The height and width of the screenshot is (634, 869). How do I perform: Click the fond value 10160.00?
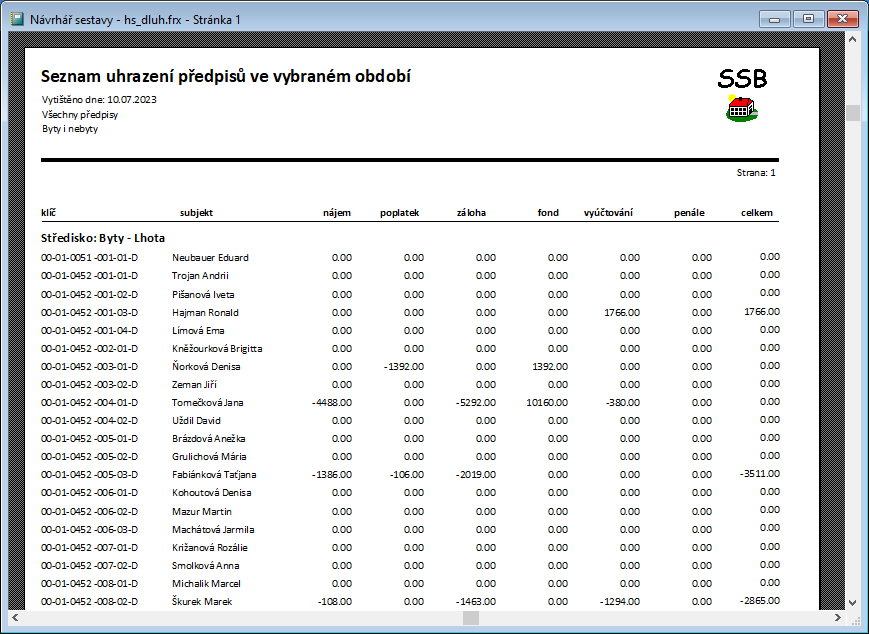[x=547, y=402]
